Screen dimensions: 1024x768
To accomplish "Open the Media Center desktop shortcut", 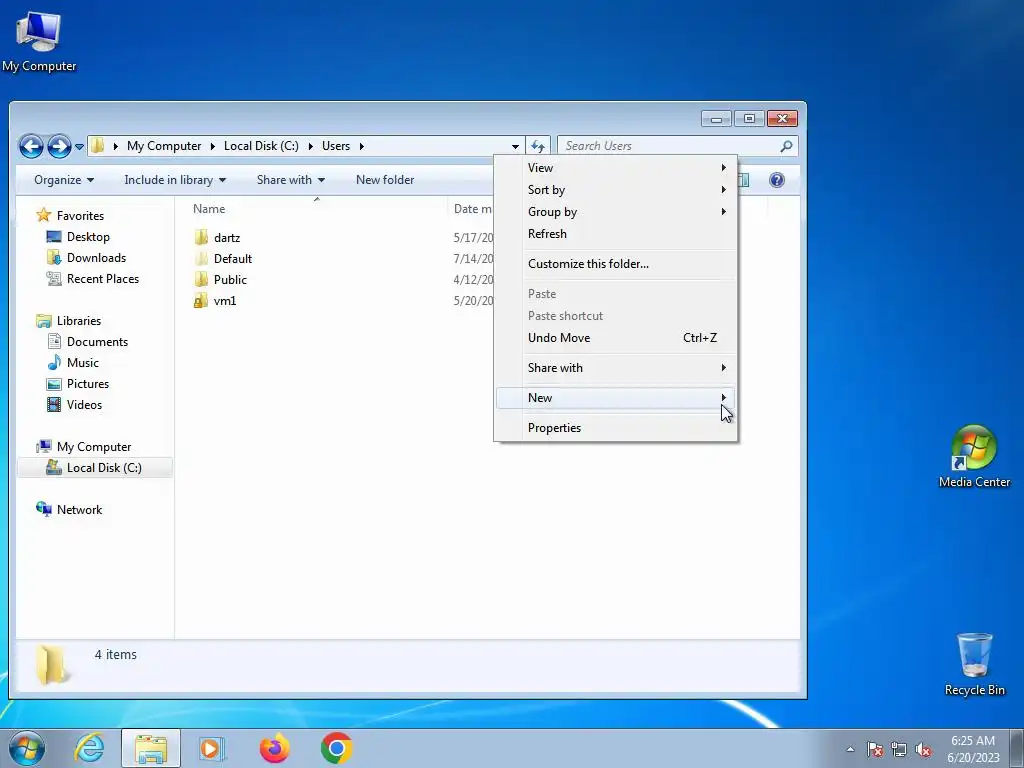I will tap(974, 456).
